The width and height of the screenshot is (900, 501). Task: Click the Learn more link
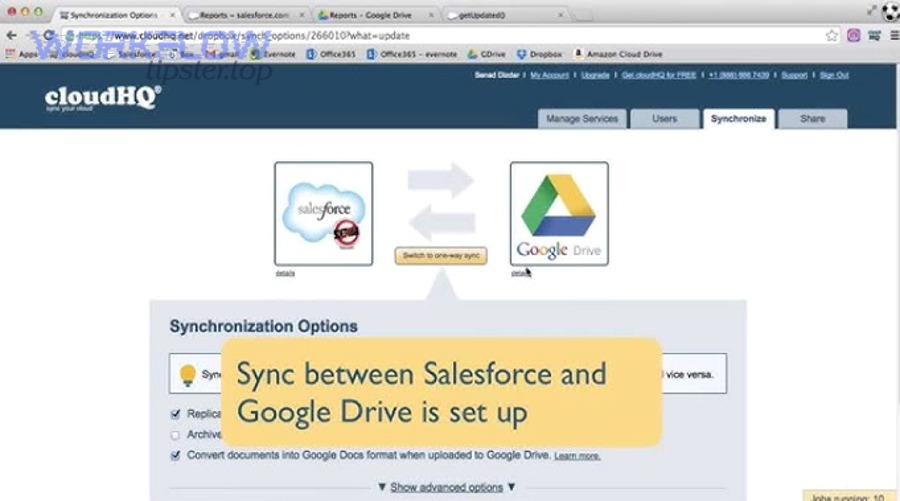tap(577, 456)
